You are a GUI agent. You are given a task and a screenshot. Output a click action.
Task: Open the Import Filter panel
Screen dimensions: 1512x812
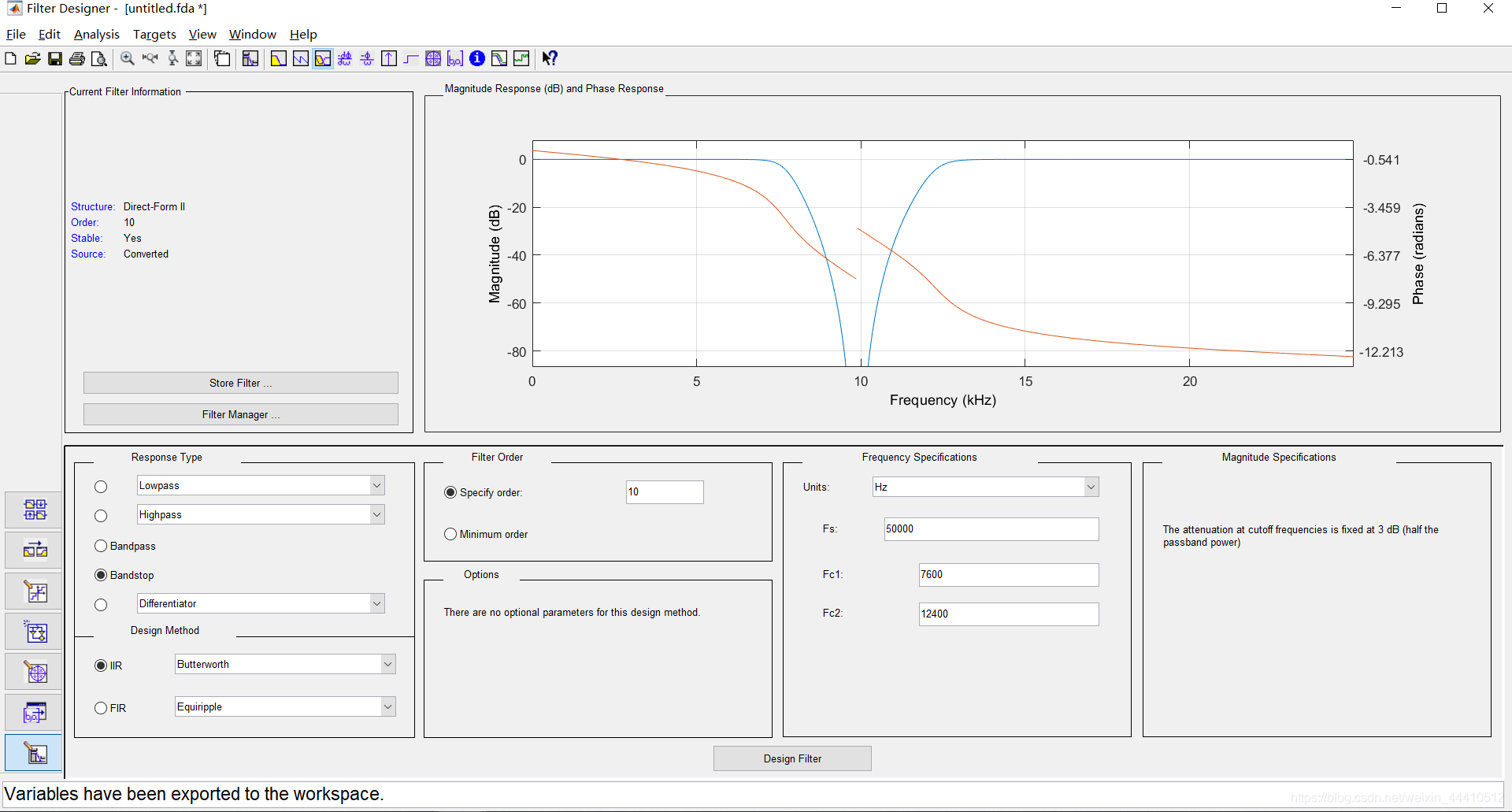click(33, 712)
